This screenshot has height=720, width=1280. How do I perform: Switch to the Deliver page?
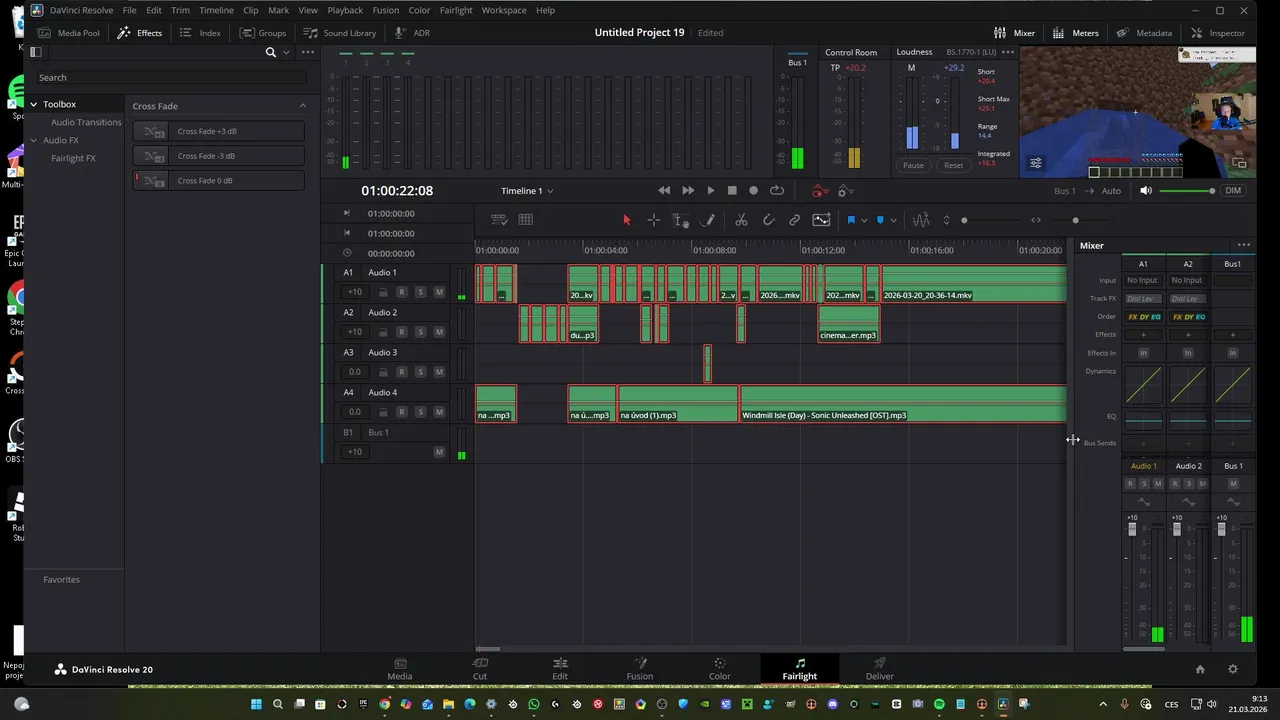click(880, 669)
